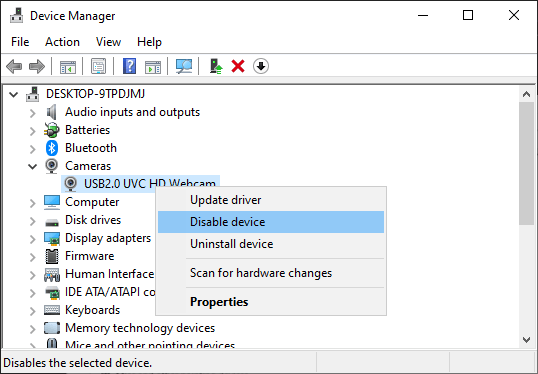Collapse the DESKTOP-9TPDJMJ root node
This screenshot has height=374, width=538.
[x=13, y=94]
